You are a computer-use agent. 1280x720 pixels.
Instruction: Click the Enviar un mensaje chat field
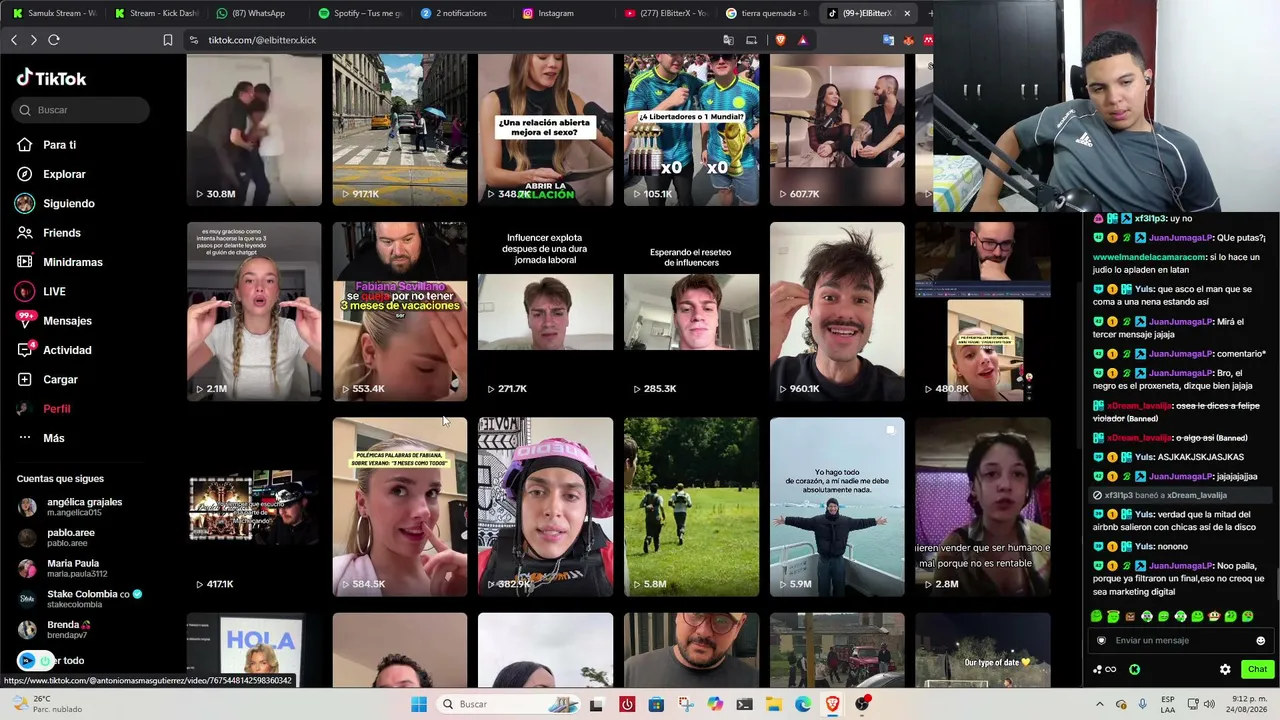(1180, 641)
